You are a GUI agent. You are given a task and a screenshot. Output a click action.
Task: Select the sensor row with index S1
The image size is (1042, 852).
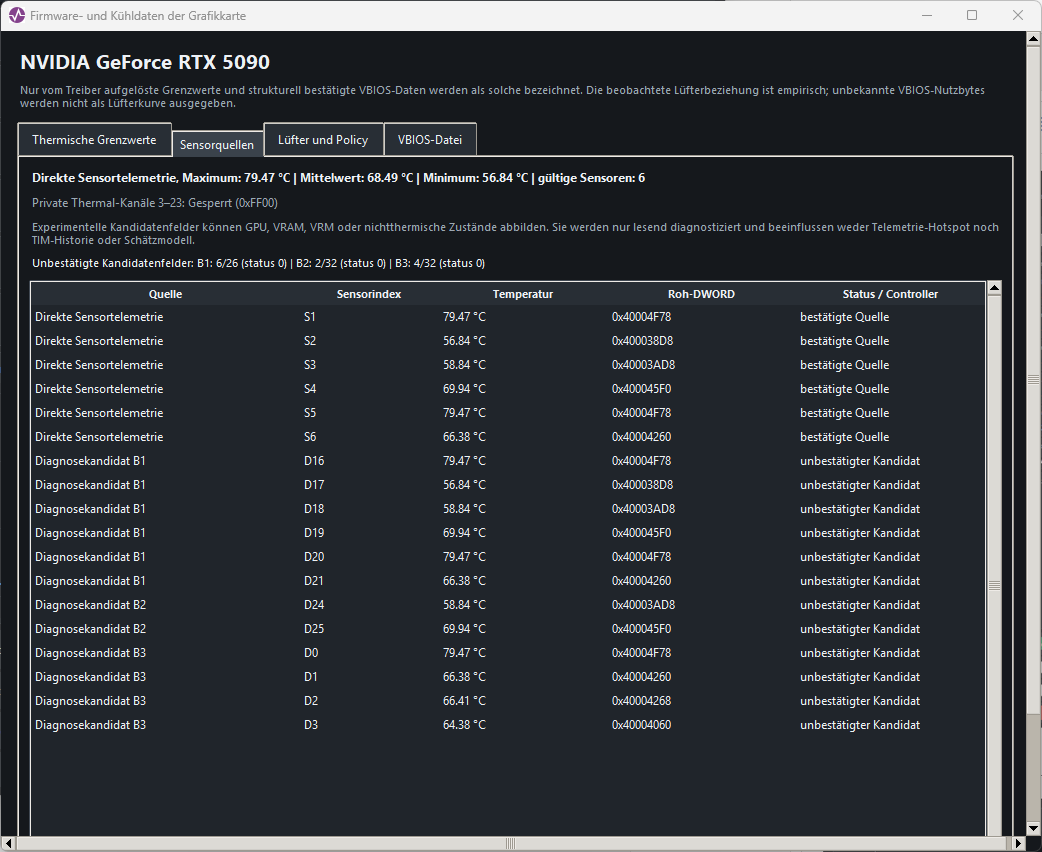pyautogui.click(x=508, y=317)
